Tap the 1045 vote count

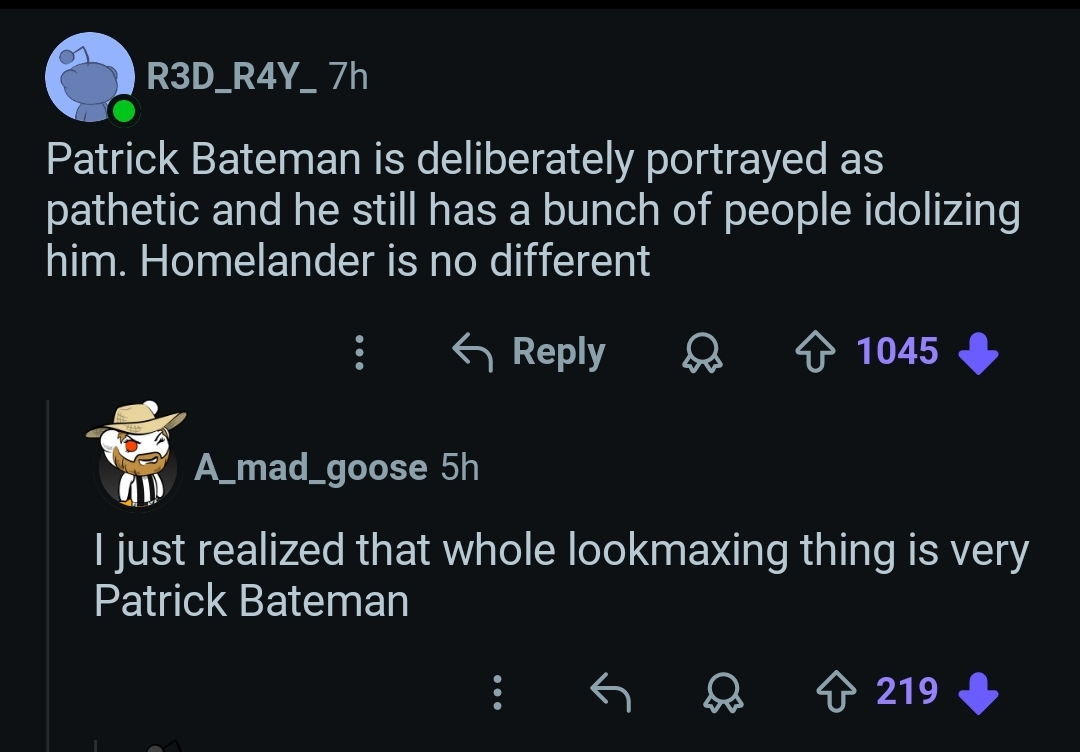[897, 352]
